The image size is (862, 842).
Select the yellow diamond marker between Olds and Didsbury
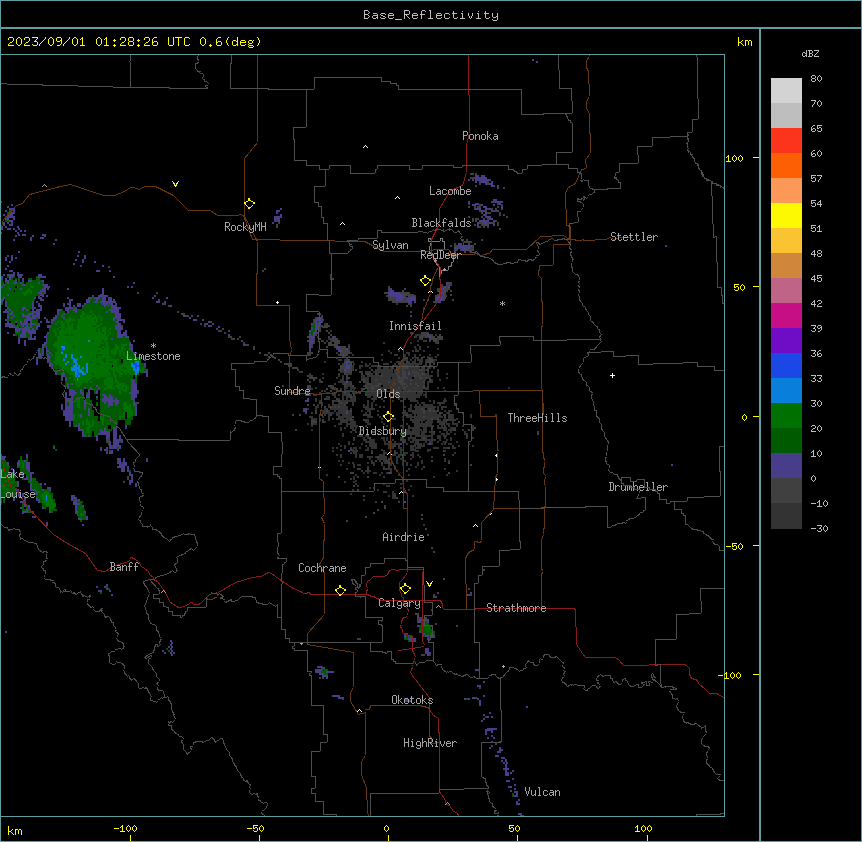pos(388,417)
